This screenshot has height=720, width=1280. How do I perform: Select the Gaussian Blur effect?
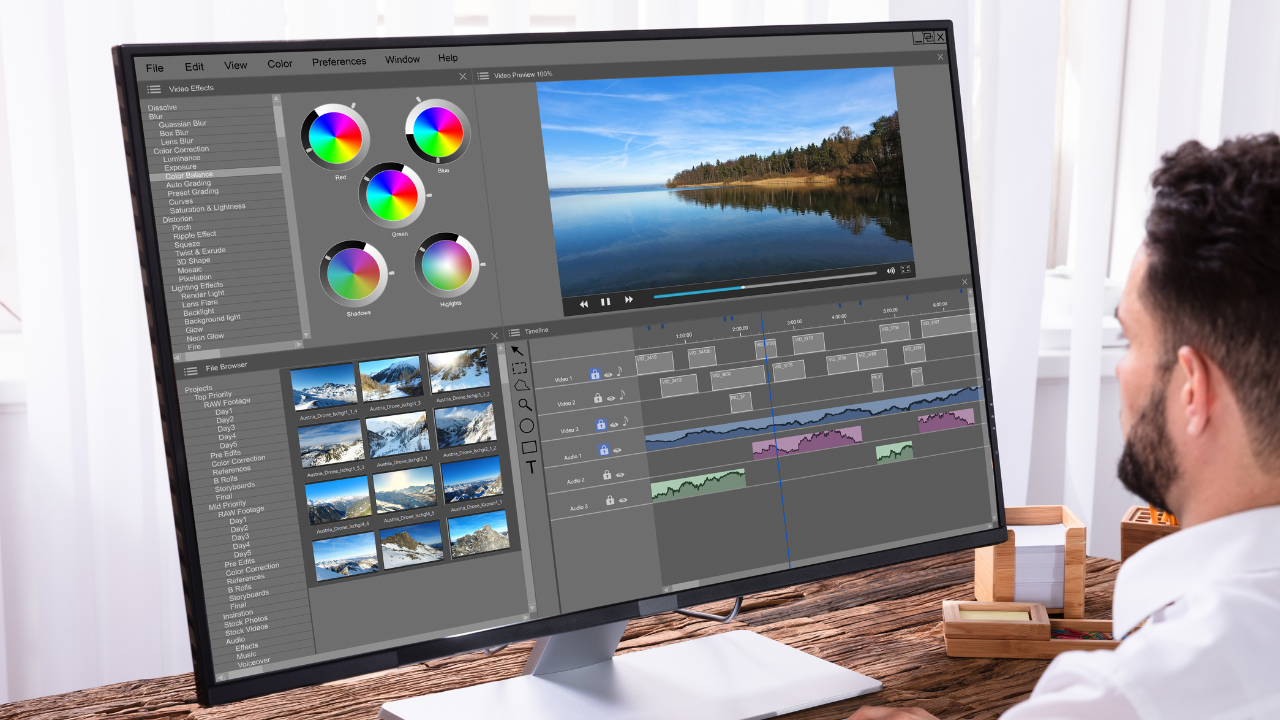pyautogui.click(x=182, y=124)
